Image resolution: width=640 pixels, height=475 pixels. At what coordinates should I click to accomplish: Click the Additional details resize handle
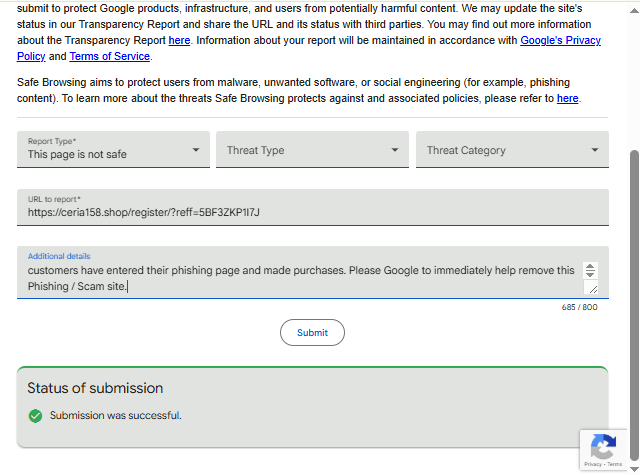click(x=592, y=288)
